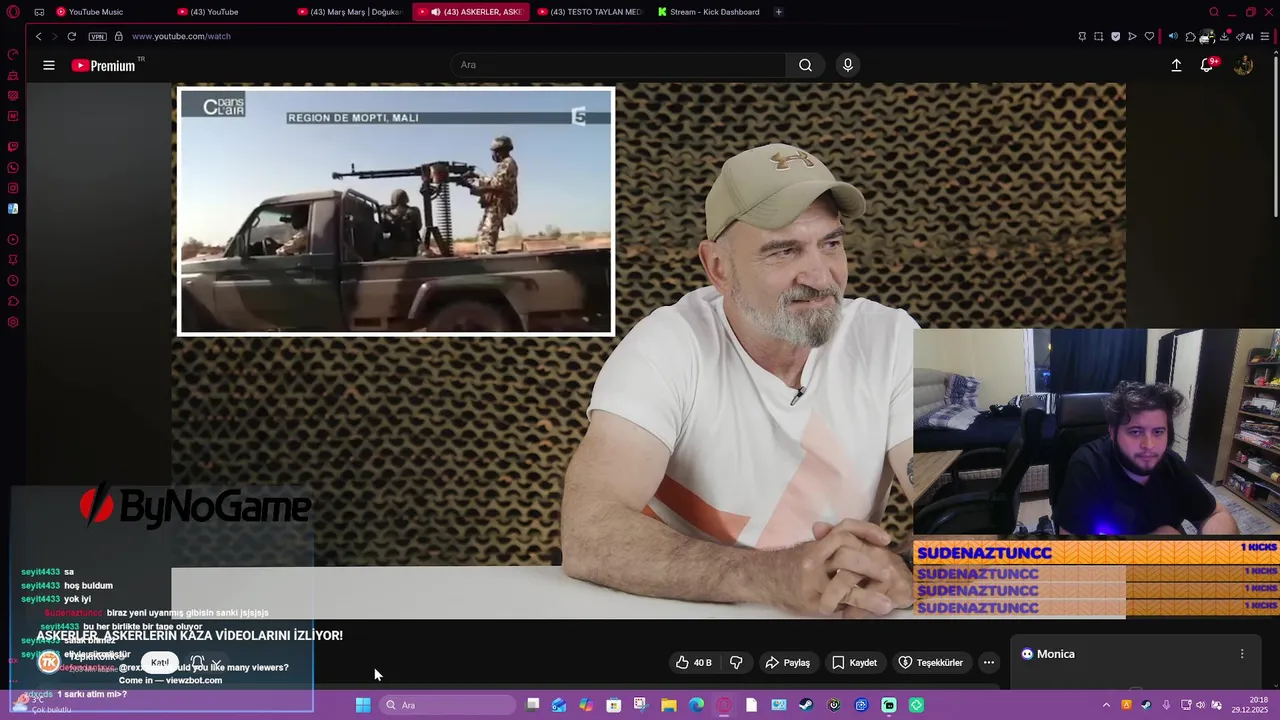
Task: Click the Teşekkürler thanks button
Action: [x=930, y=662]
